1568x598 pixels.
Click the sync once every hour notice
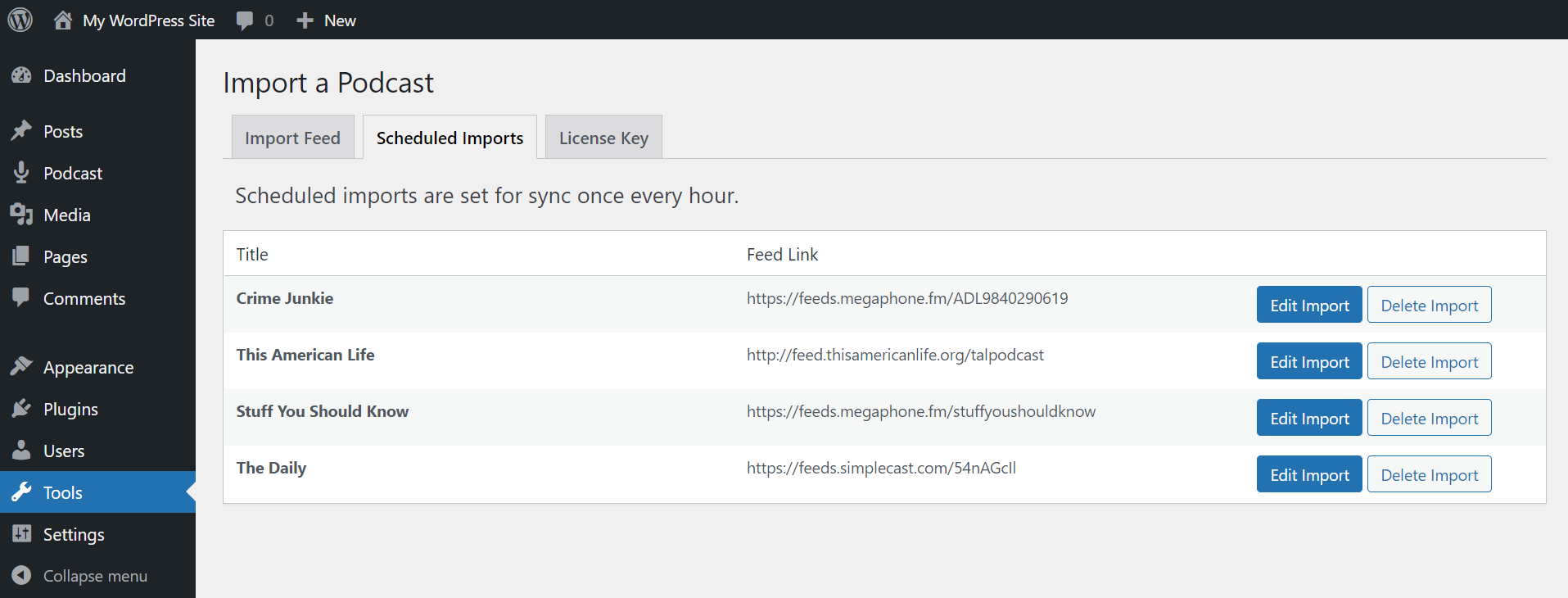487,196
